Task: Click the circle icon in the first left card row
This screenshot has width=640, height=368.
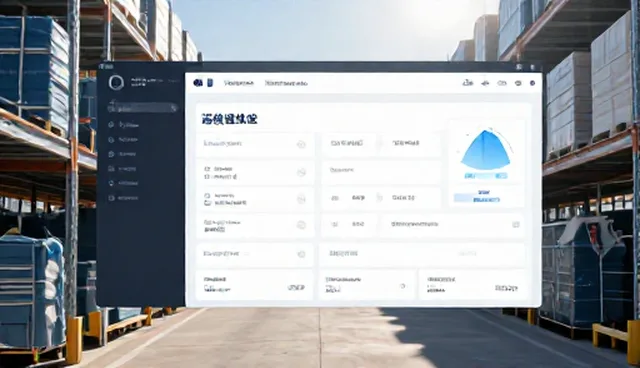Action: 301,144
